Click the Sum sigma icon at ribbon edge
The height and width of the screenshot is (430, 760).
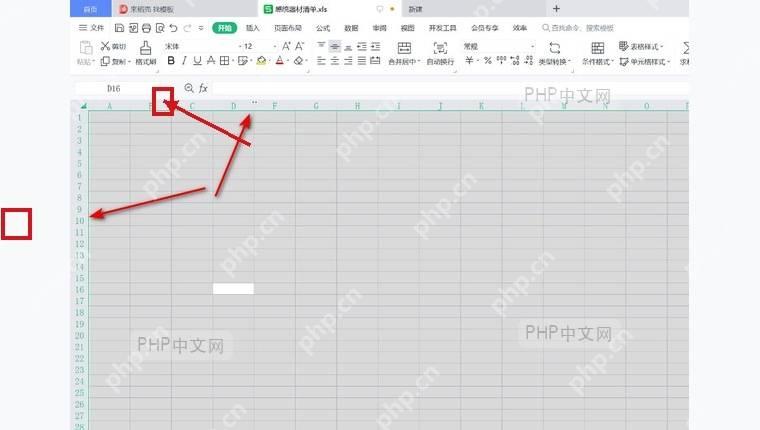(685, 48)
